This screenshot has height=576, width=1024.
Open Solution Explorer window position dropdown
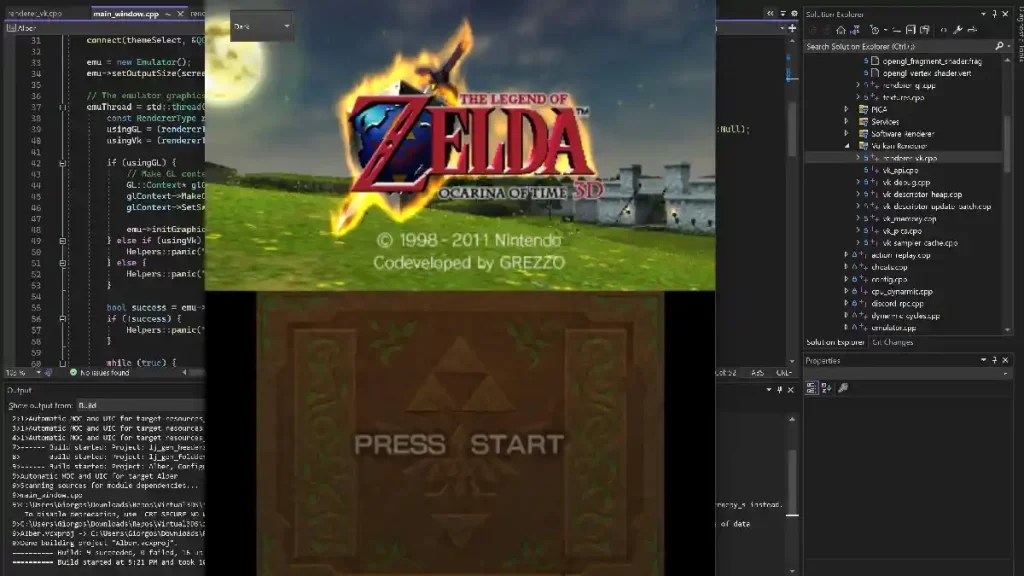tap(983, 14)
